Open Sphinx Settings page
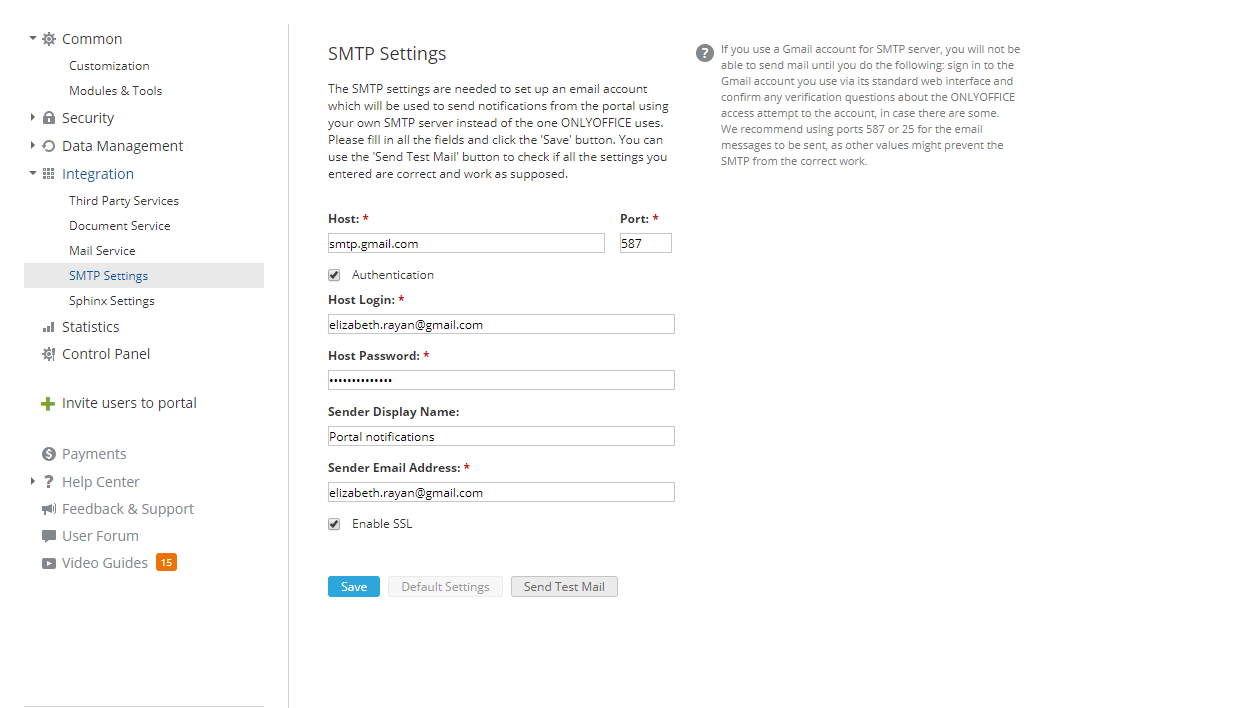The height and width of the screenshot is (708, 1240). [112, 301]
